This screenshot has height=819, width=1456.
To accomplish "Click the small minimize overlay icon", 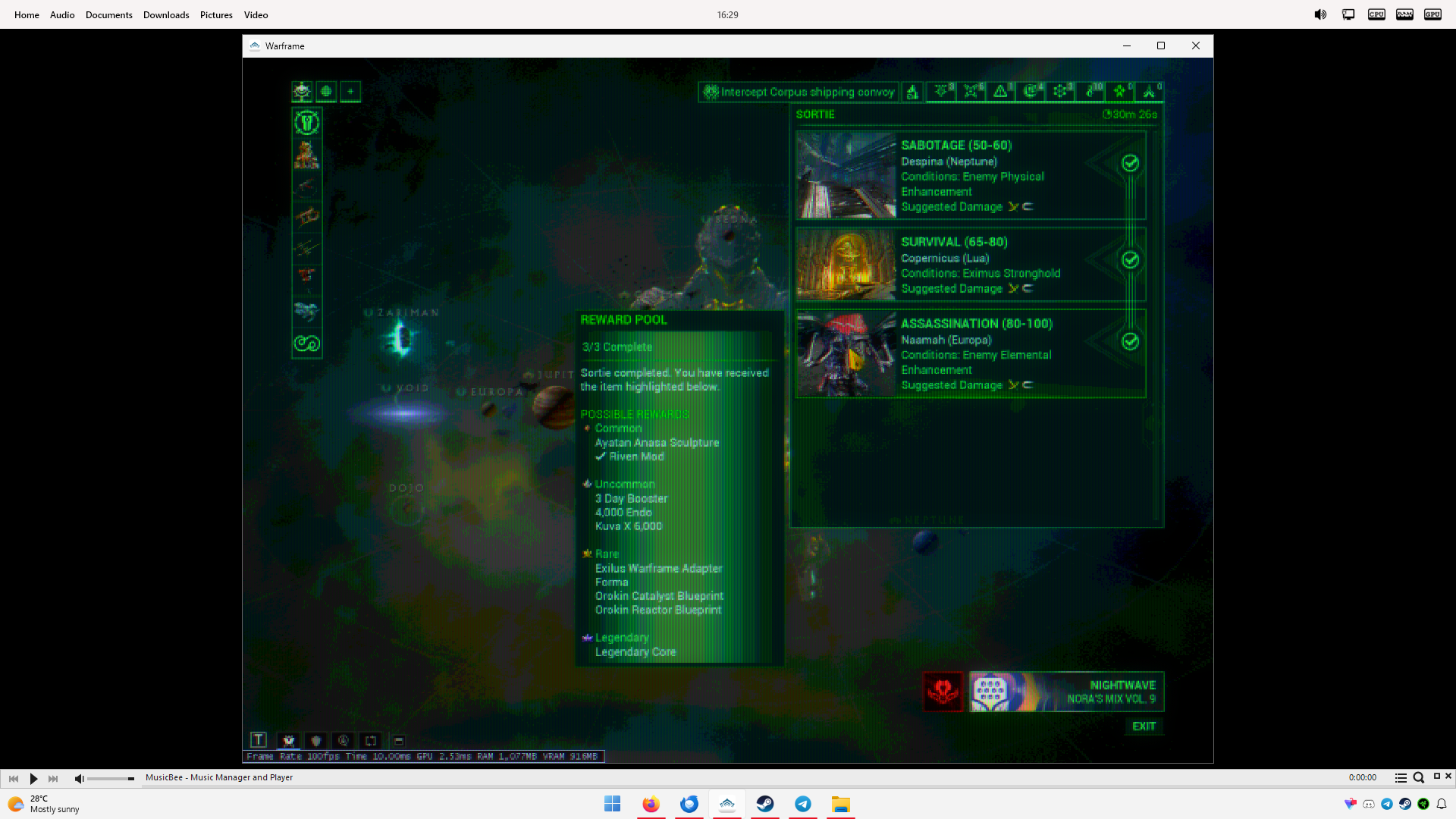I will pyautogui.click(x=399, y=740).
